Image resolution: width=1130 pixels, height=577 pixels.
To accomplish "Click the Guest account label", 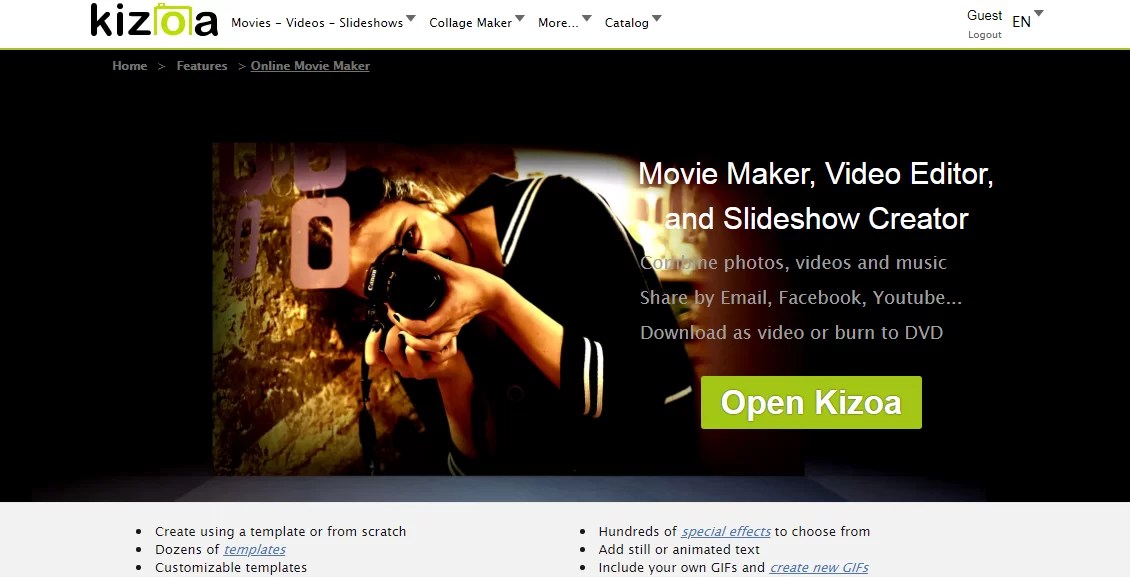I will click(984, 14).
